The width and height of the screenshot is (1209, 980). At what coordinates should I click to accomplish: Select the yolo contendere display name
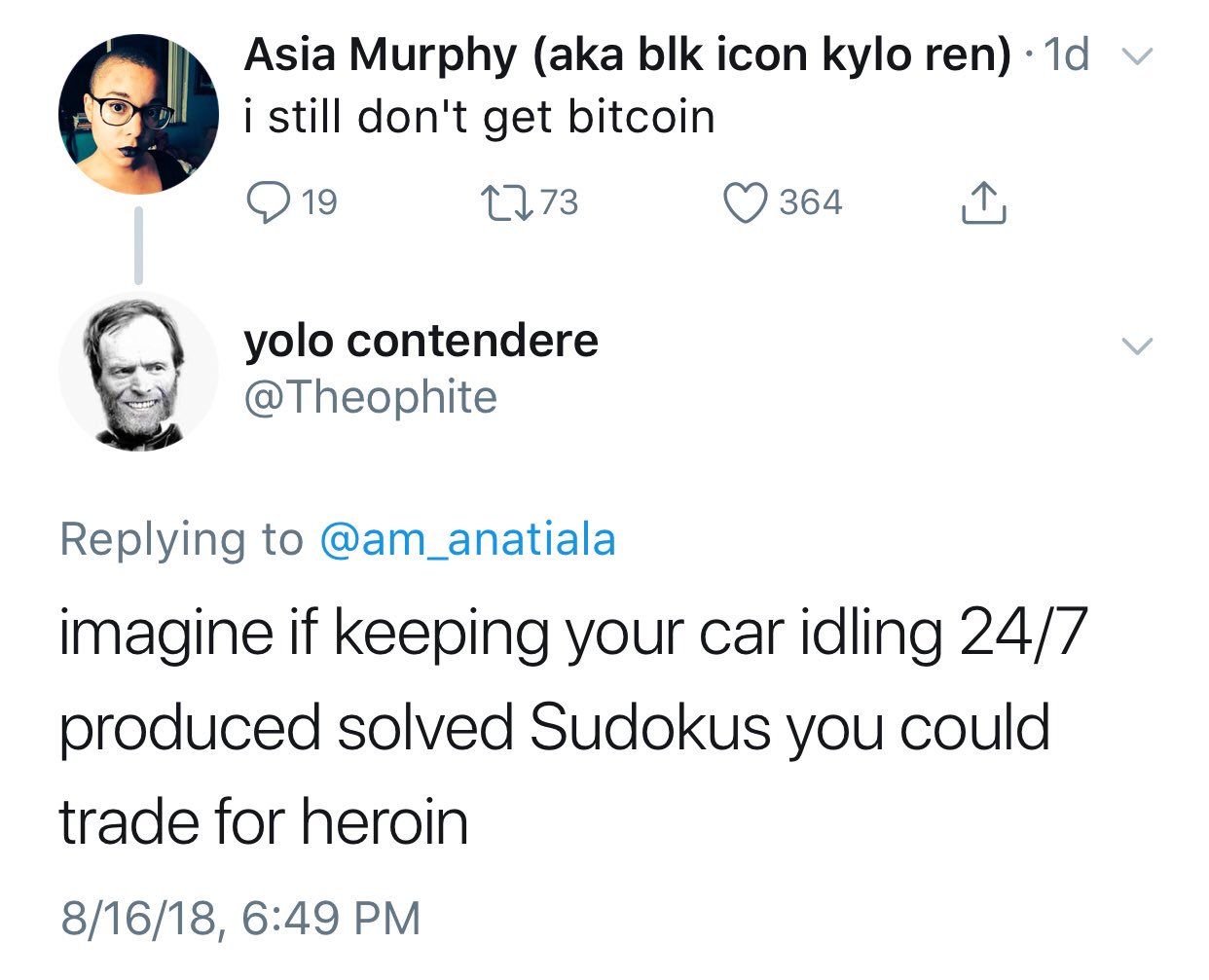tap(421, 341)
